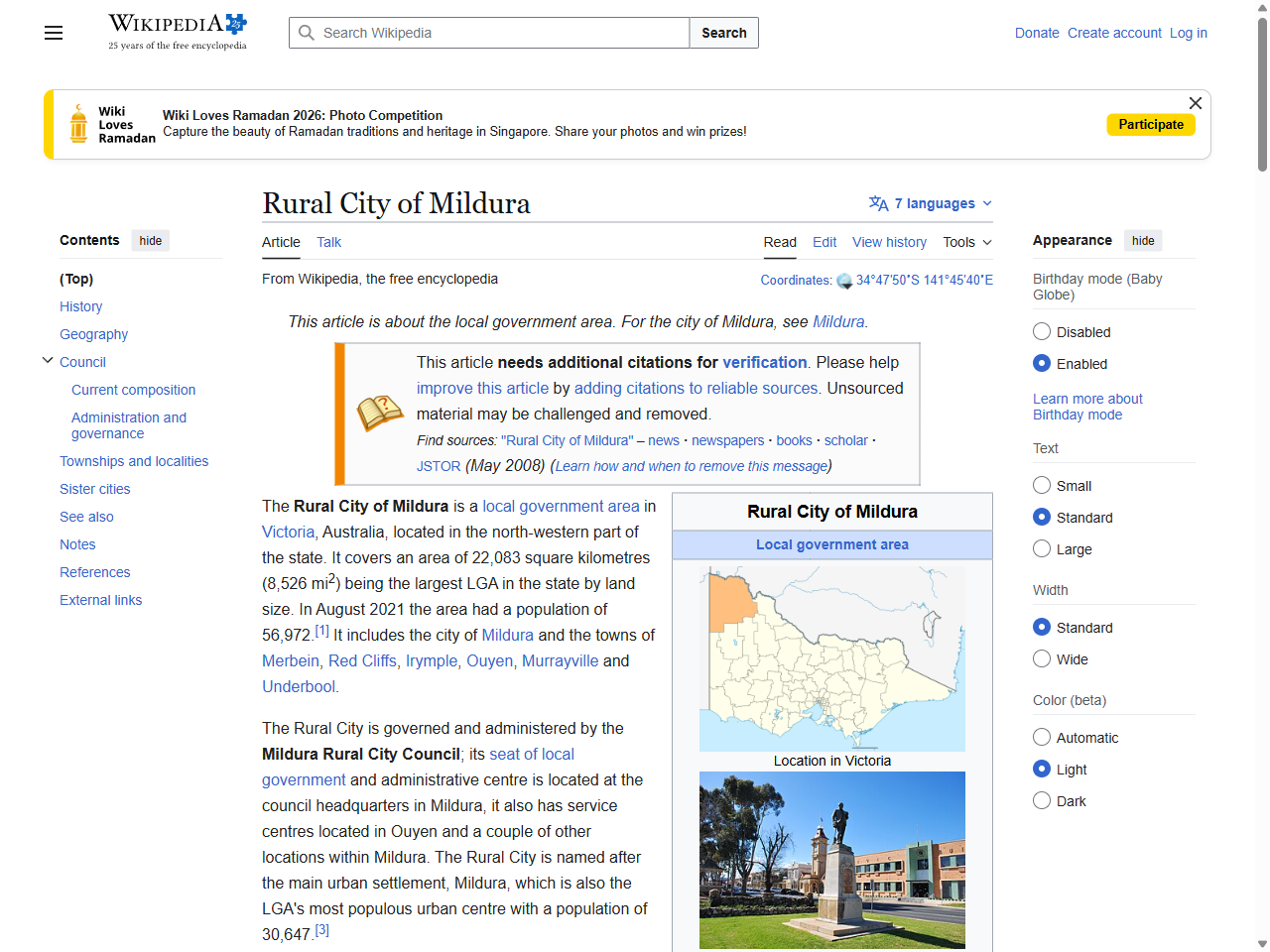Open the local government area link

coord(561,506)
